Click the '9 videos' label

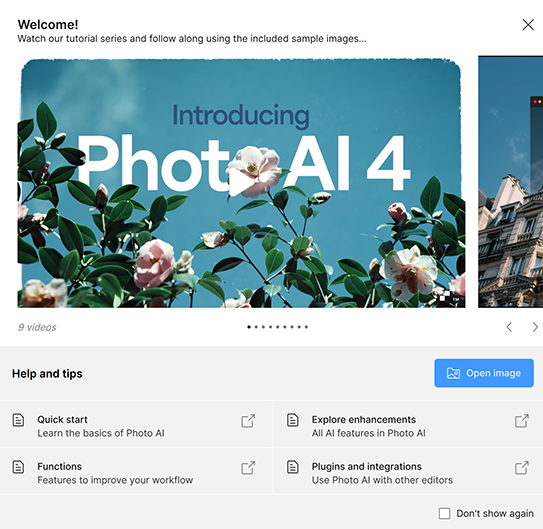37,327
